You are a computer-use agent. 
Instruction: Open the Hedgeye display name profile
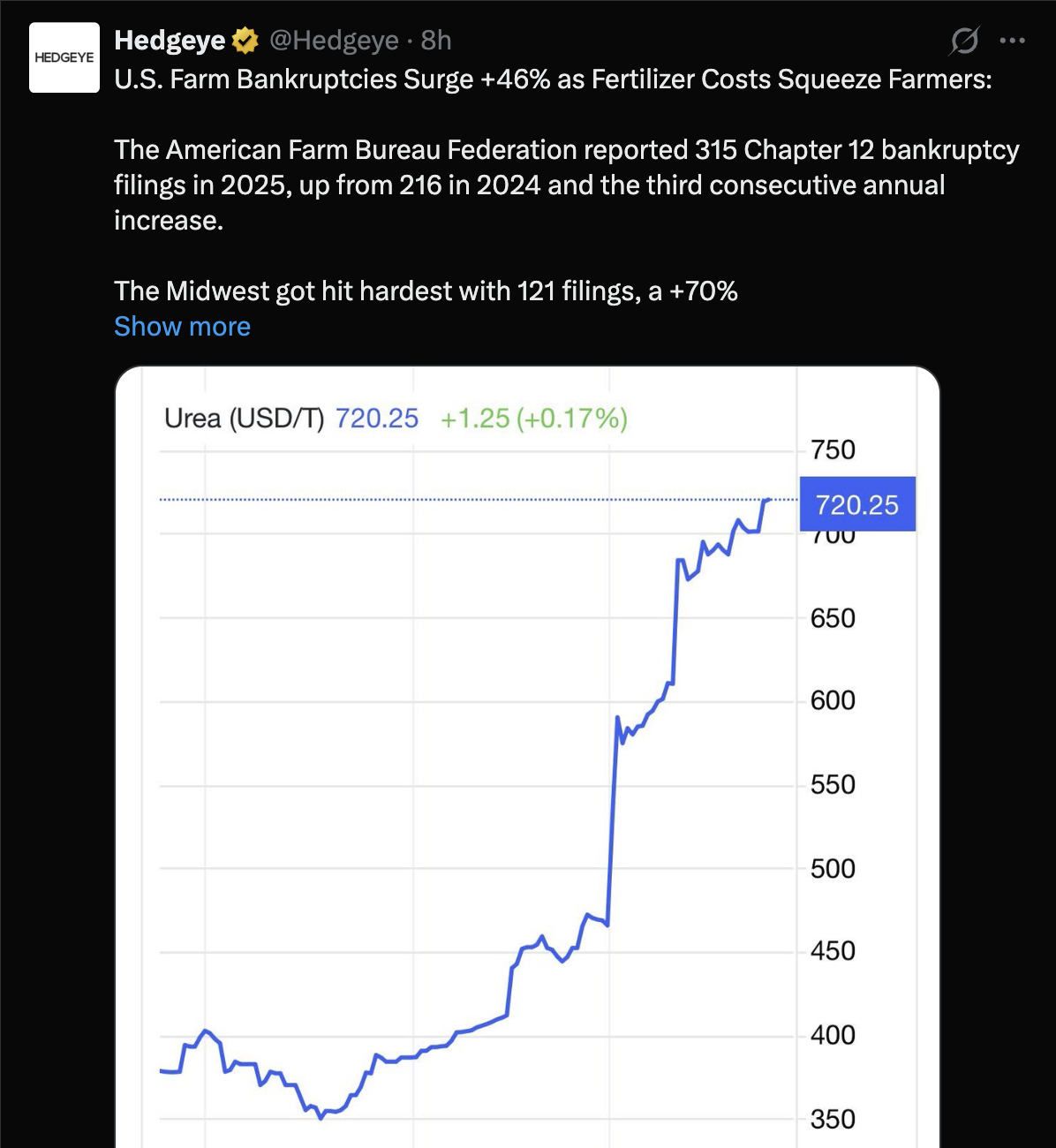pyautogui.click(x=170, y=41)
